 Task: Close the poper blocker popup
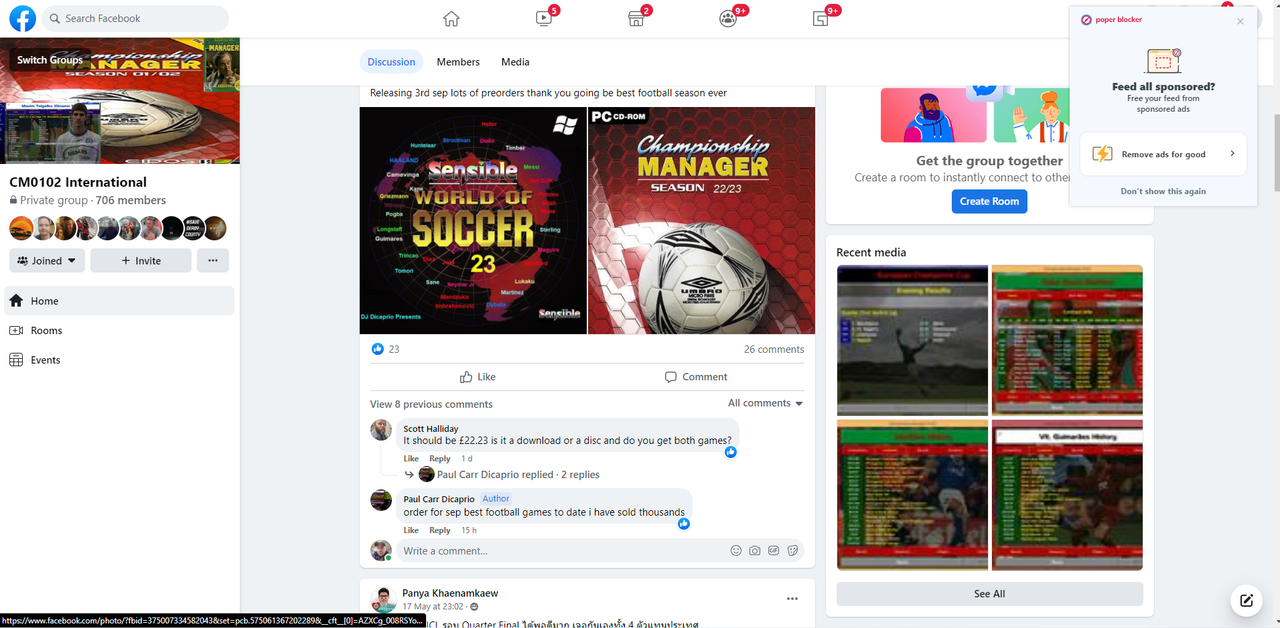pyautogui.click(x=1240, y=21)
